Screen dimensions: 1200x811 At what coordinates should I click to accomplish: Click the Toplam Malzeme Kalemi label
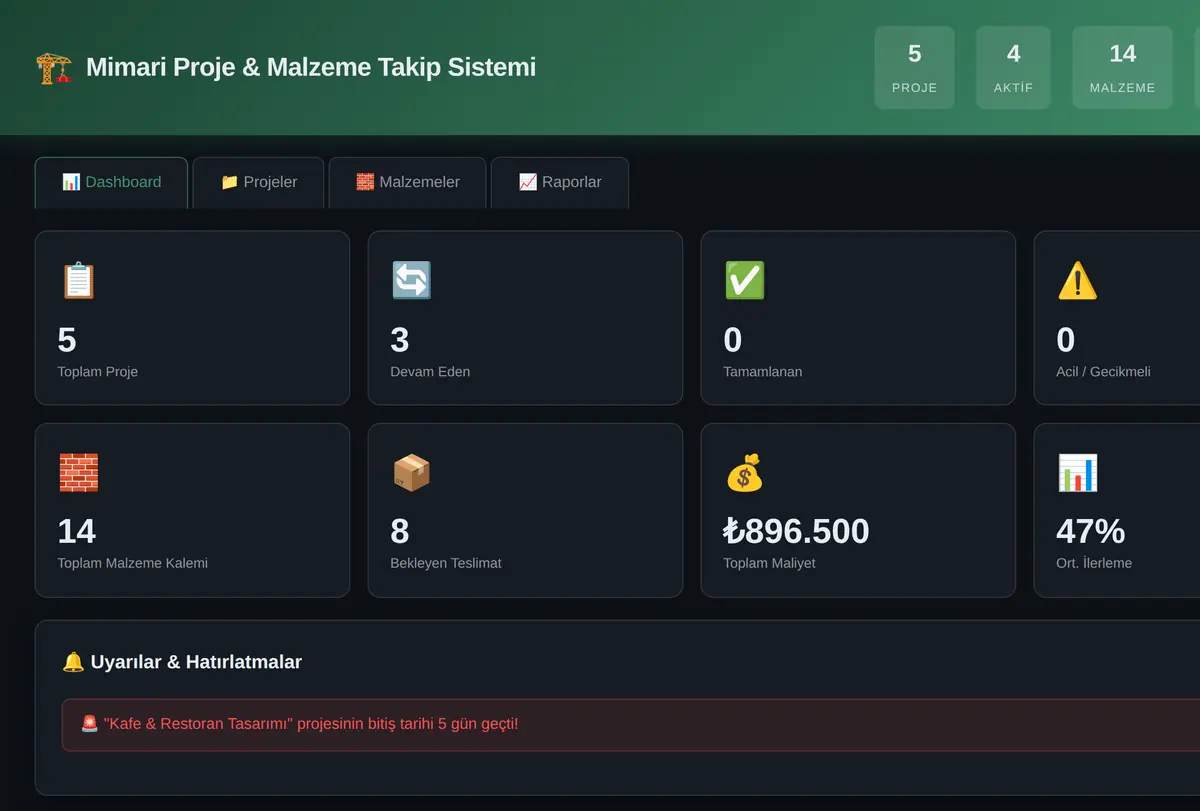(133, 563)
